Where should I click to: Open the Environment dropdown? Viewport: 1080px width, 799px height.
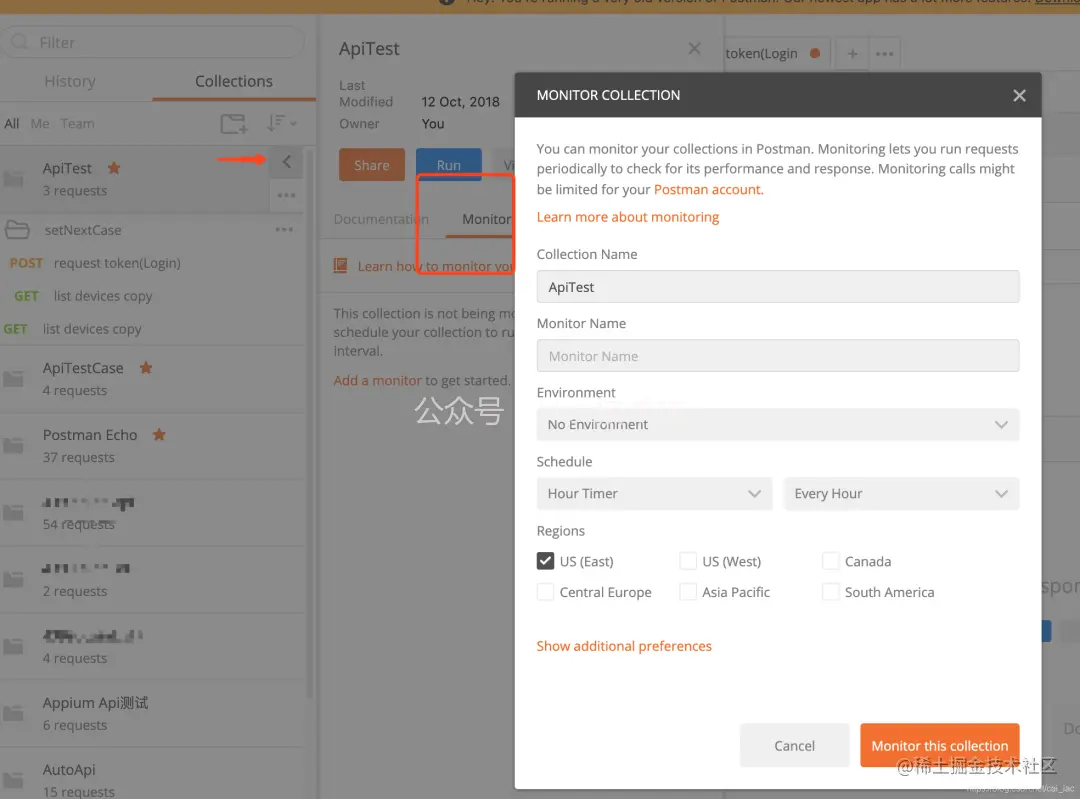(778, 425)
